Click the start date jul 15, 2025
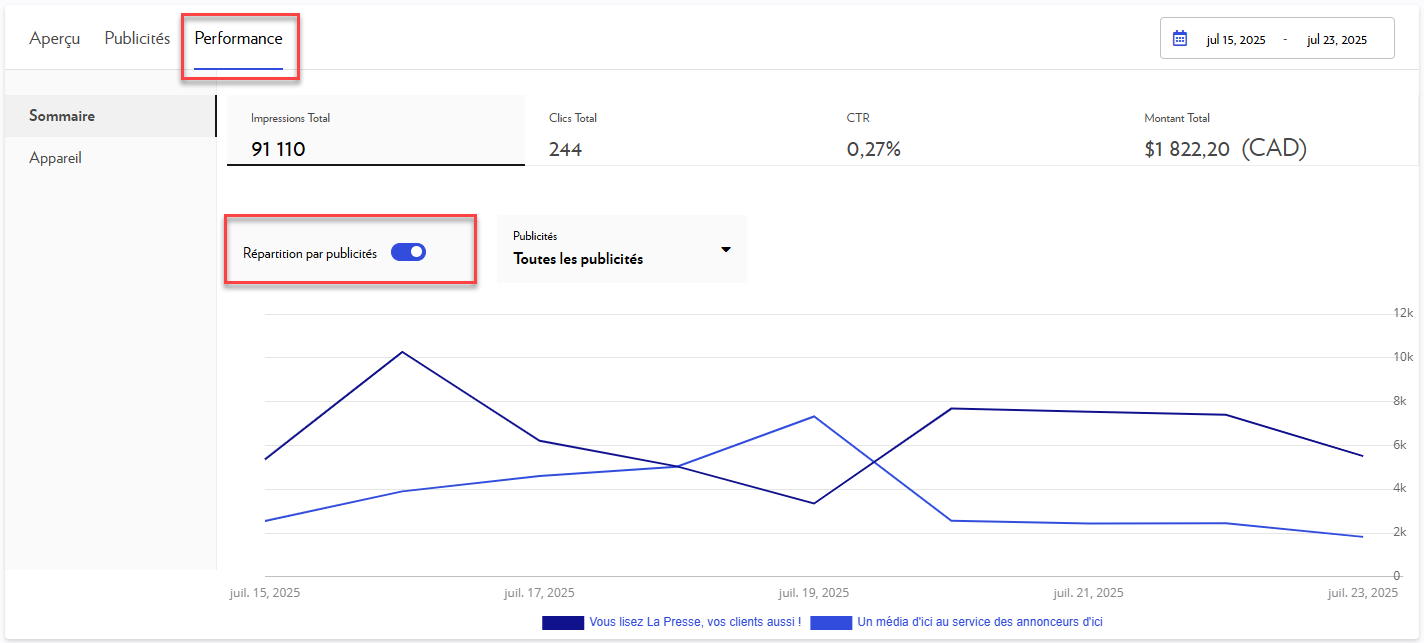Viewport: 1424px width, 643px height. 1235,40
